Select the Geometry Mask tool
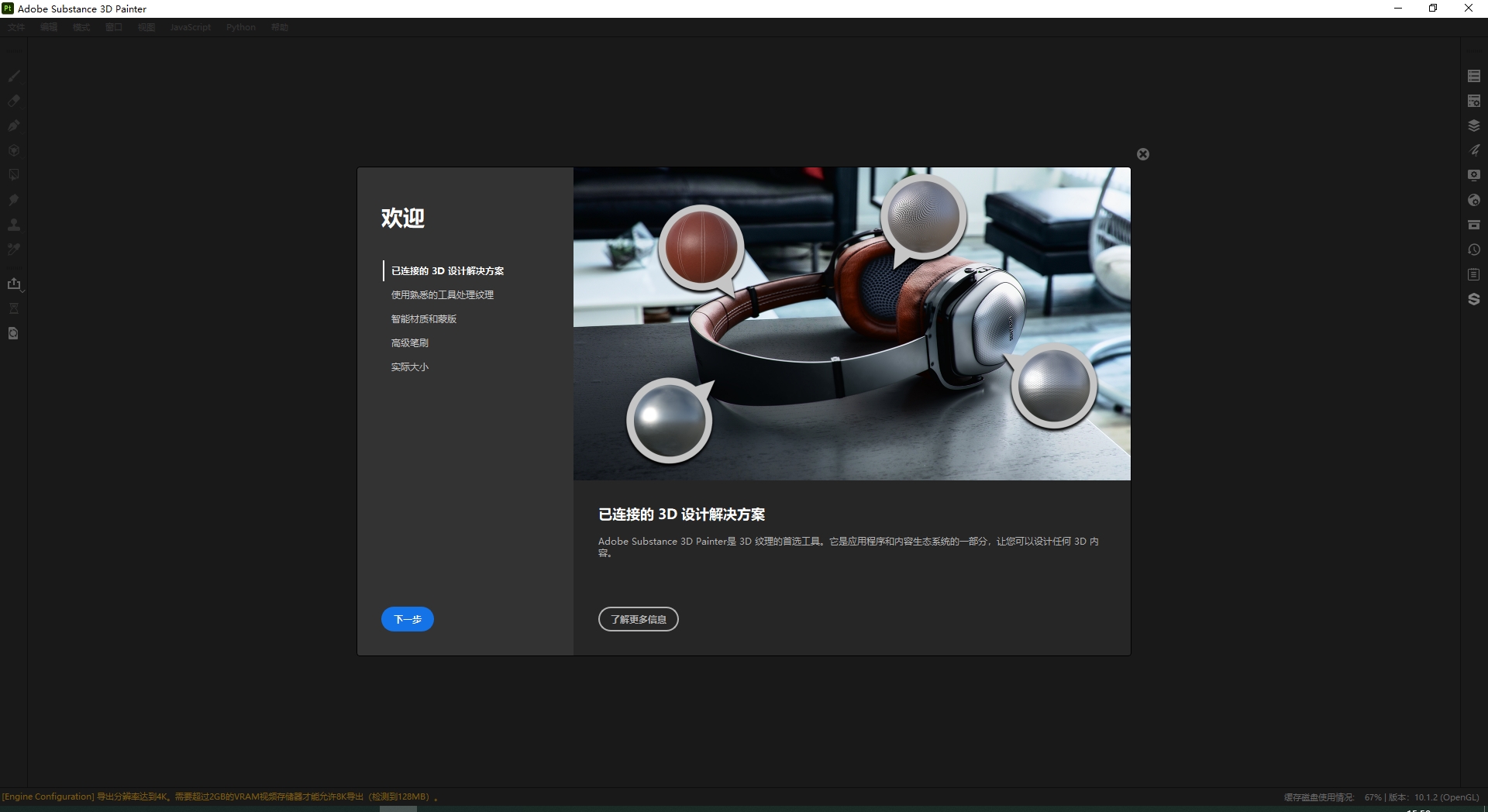Screen dimensions: 1488x812 pos(14,150)
